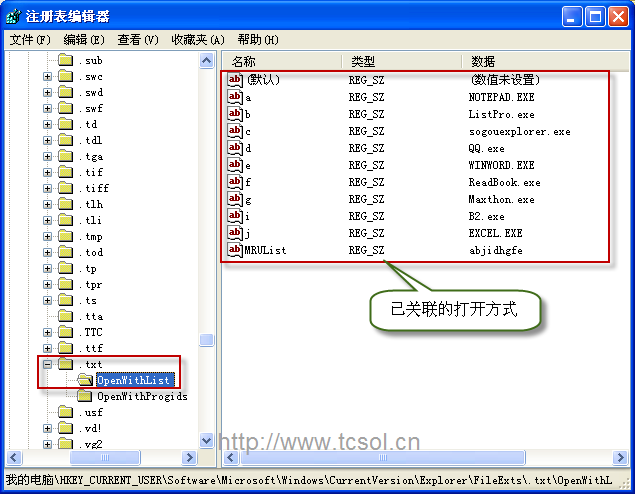Image resolution: width=635 pixels, height=494 pixels.
Task: Open the 收藏夹(A) menu
Action: pyautogui.click(x=198, y=40)
